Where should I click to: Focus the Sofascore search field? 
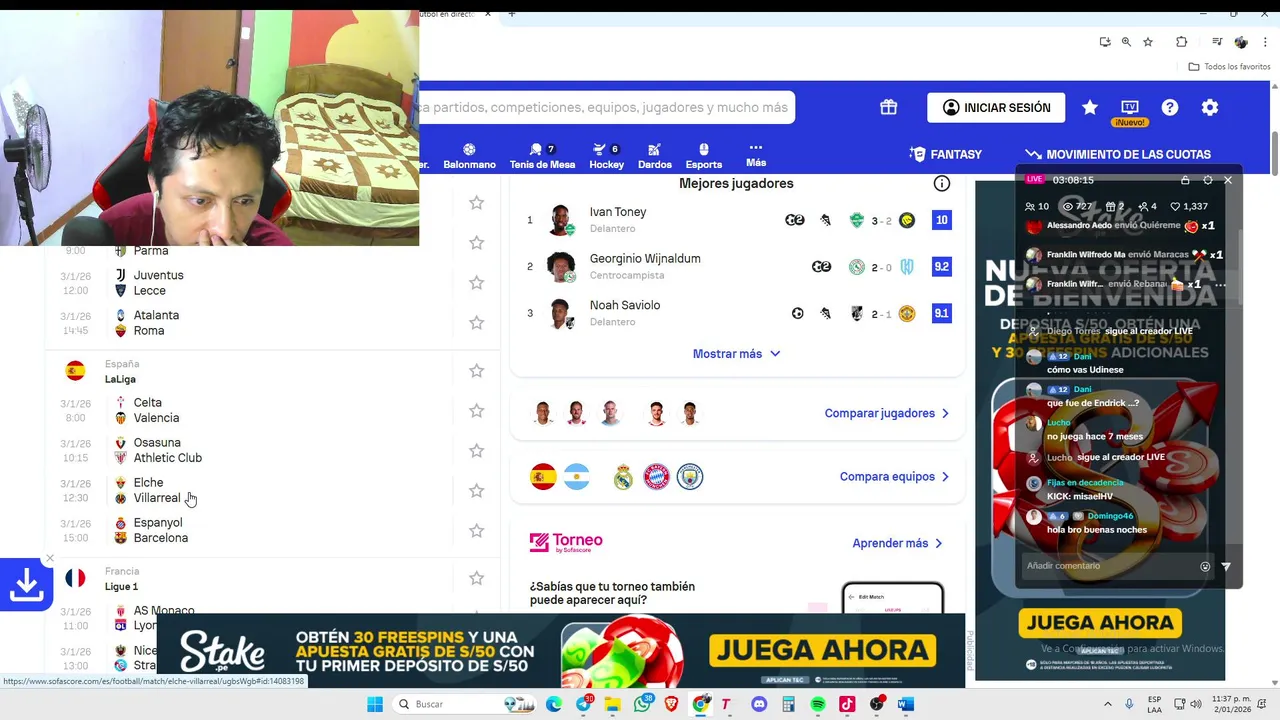tap(607, 107)
